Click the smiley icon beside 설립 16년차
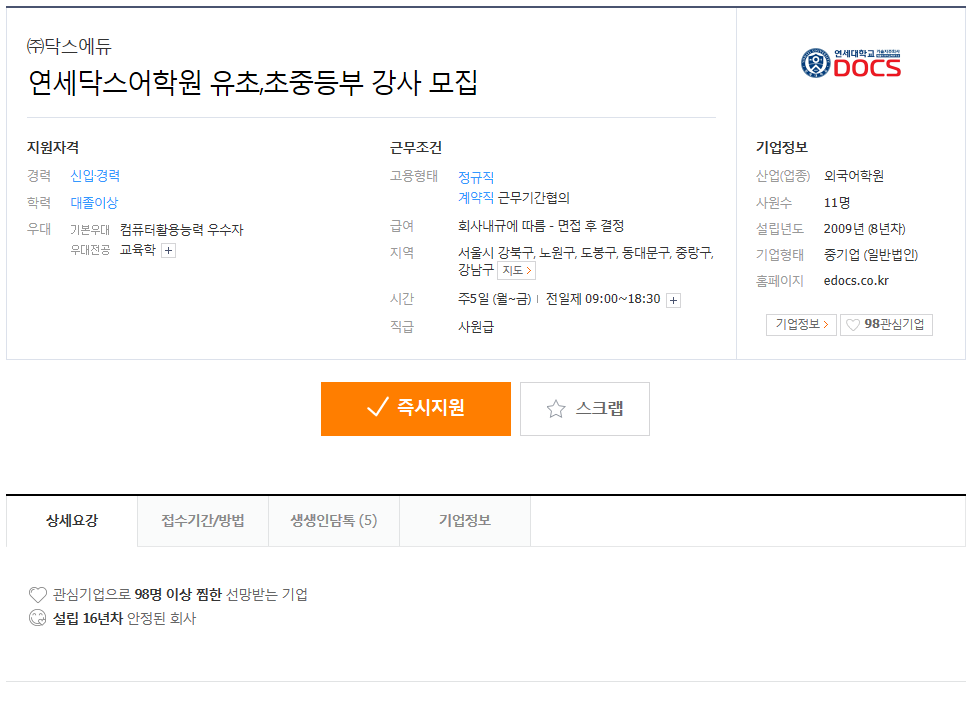This screenshot has height=712, width=972. tap(38, 618)
